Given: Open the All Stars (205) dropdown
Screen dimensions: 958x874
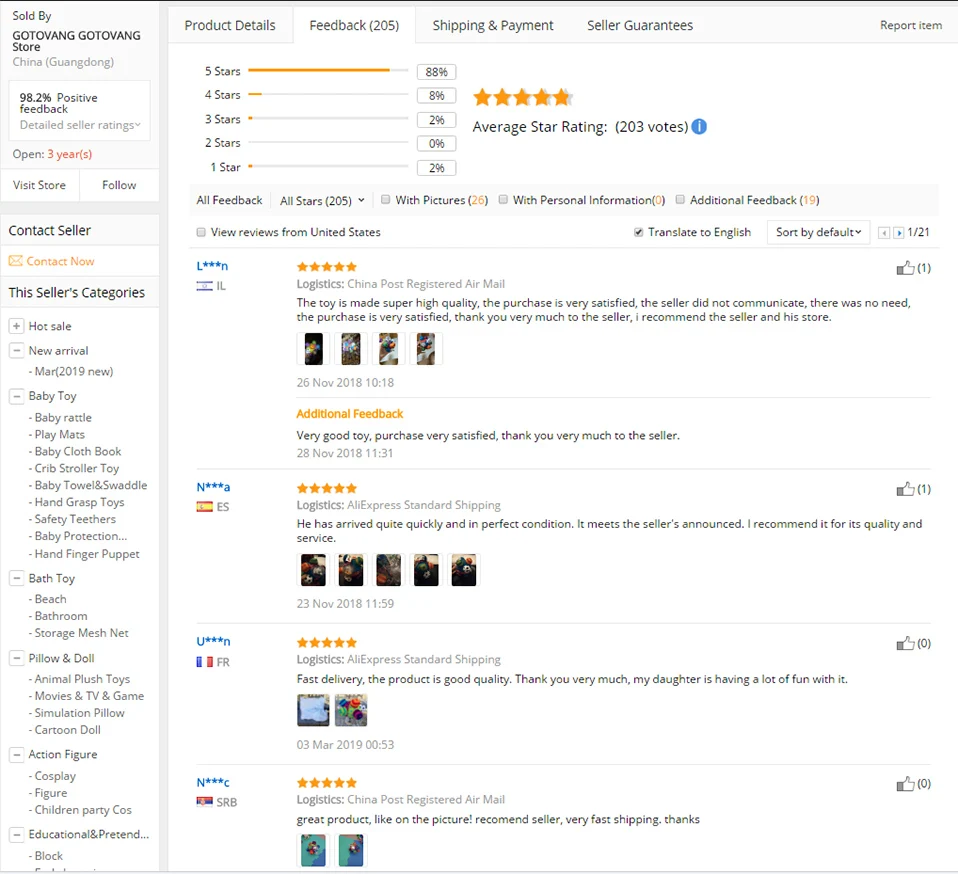Looking at the screenshot, I should pos(322,200).
